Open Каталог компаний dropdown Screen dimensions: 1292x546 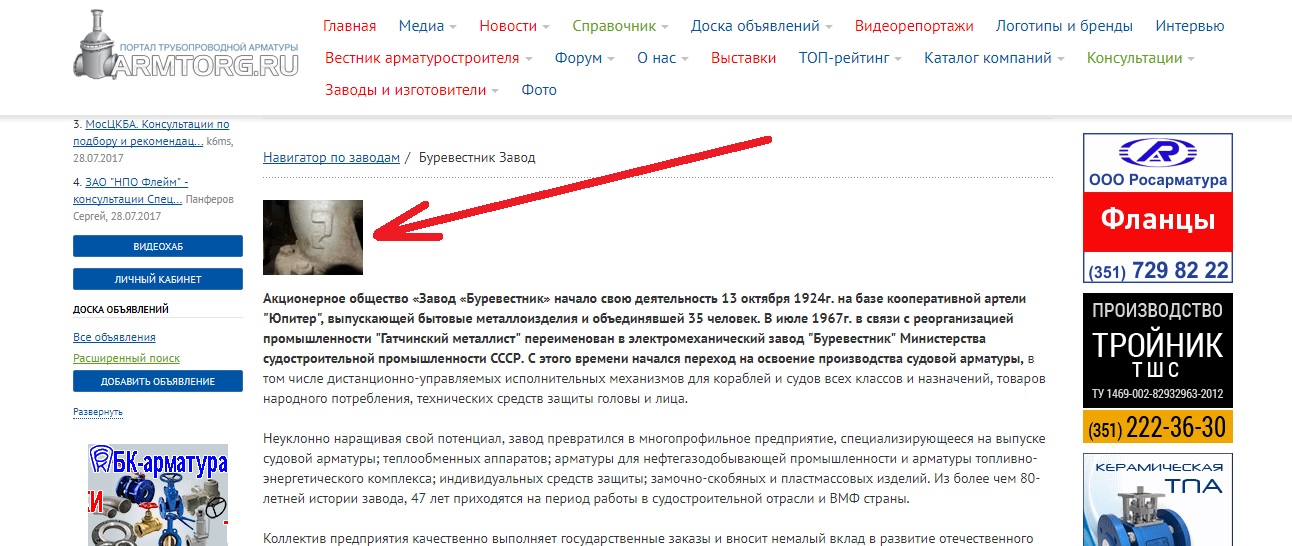[993, 58]
